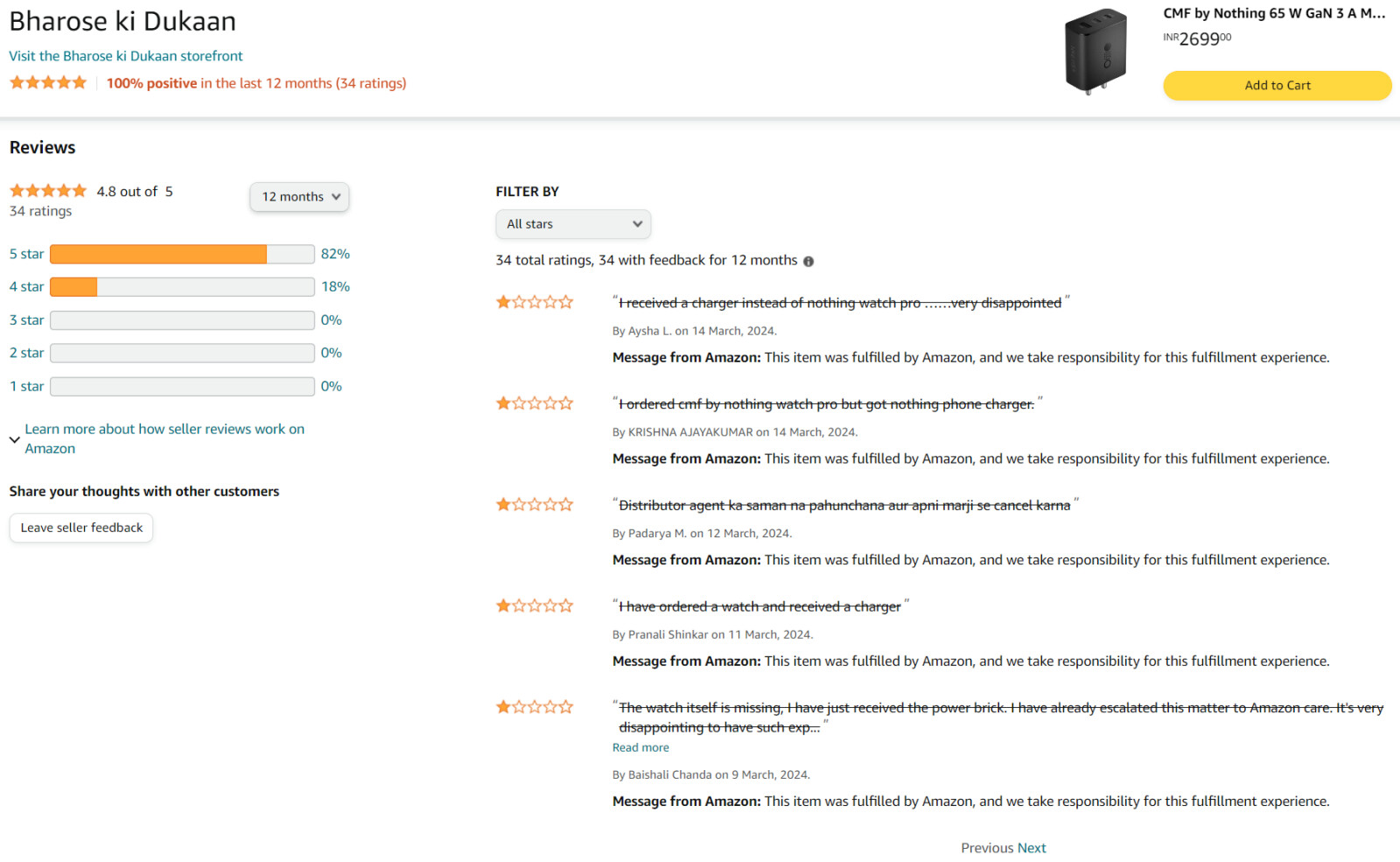Click Read more on Baishali's review
The width and height of the screenshot is (1400, 862).
(640, 747)
